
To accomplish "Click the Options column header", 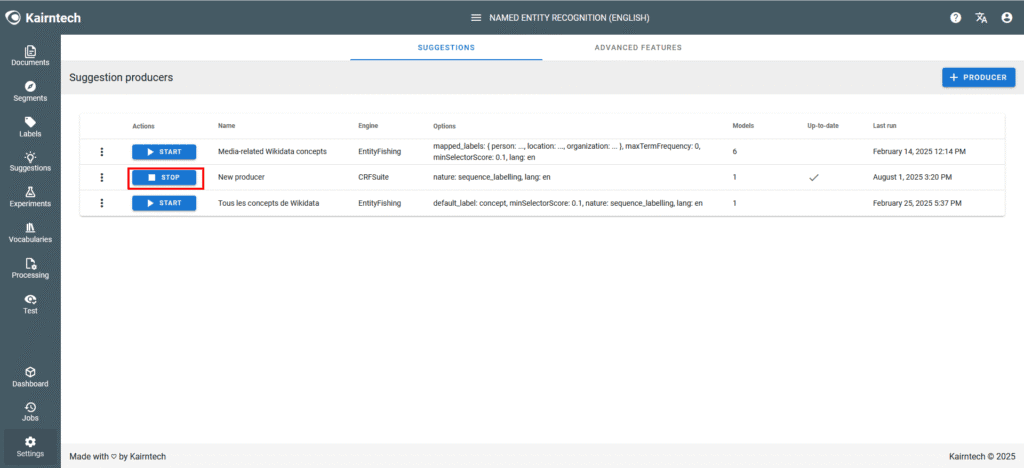I will 444,126.
